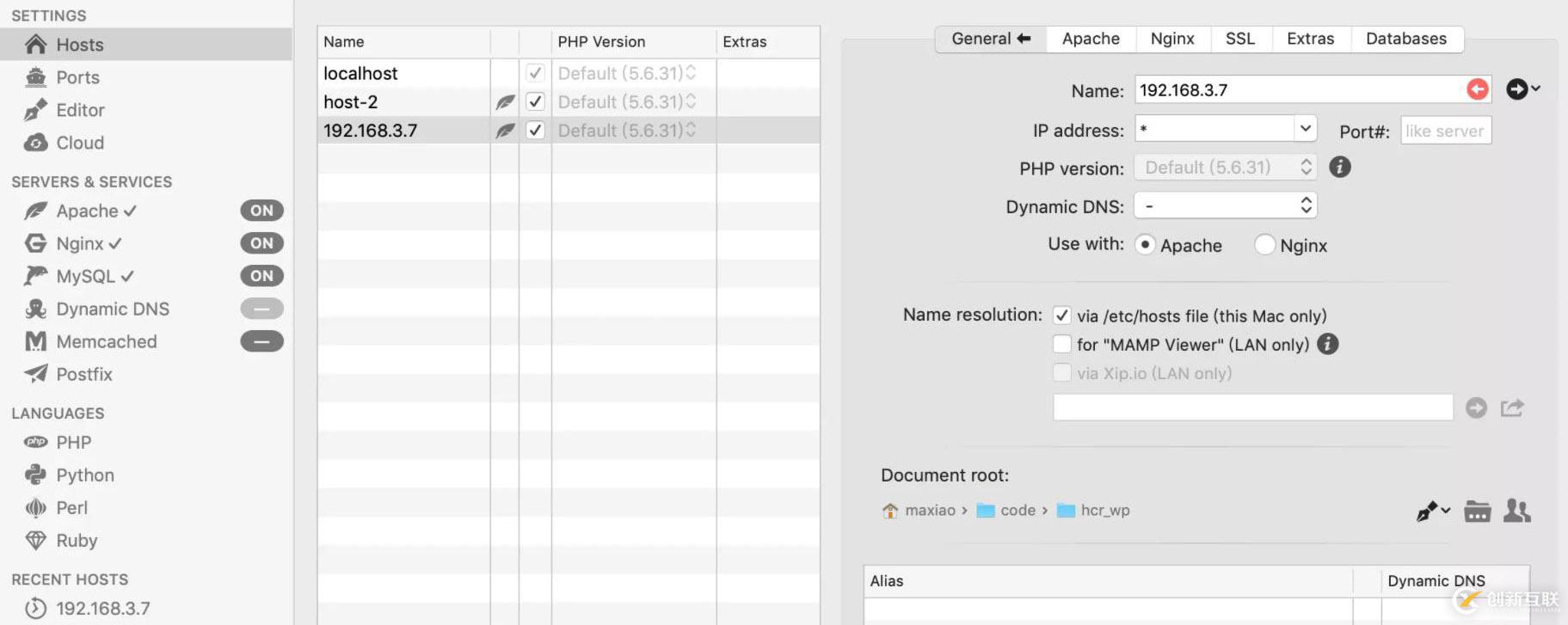Viewport: 1568px width, 625px height.
Task: Open the Dynamic DNS dropdown
Action: coord(1226,205)
